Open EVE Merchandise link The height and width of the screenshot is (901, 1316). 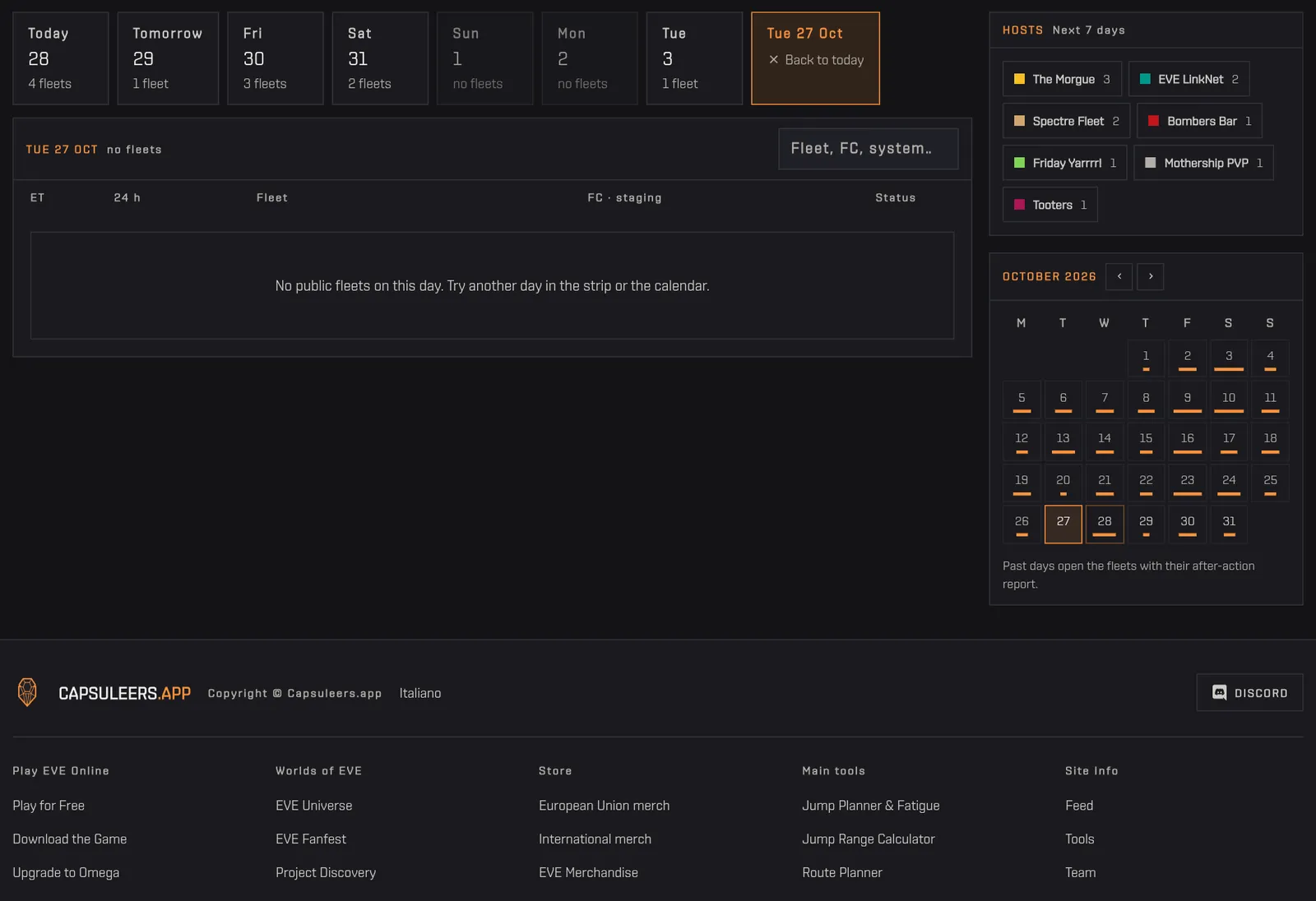[588, 872]
